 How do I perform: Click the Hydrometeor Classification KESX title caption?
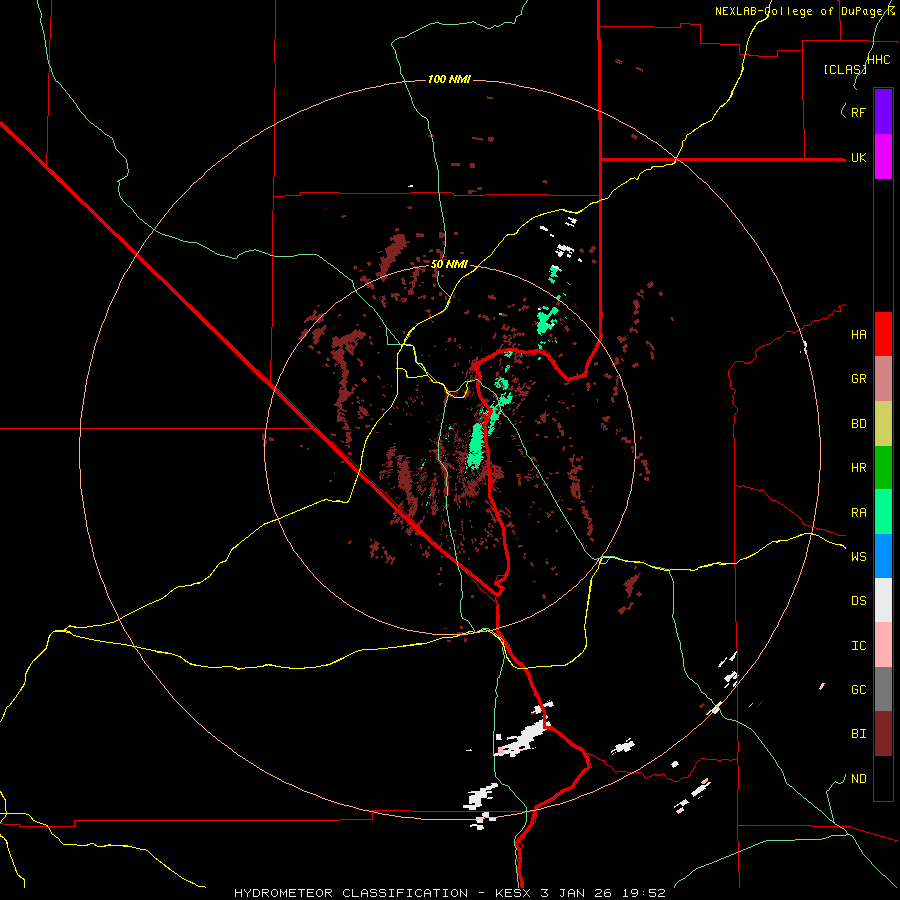click(x=449, y=893)
